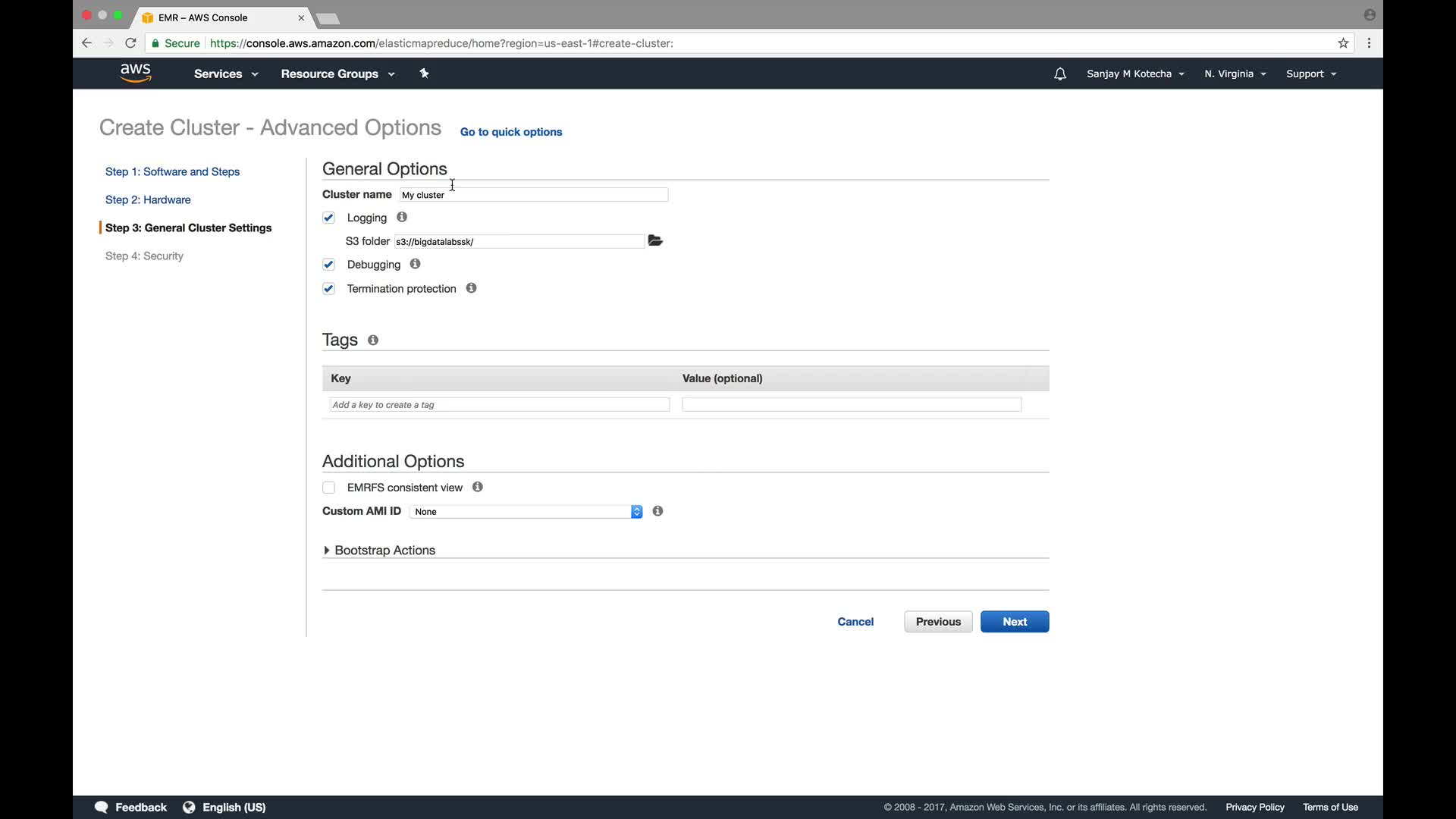
Task: Click the EMRFS consistent view info icon
Action: [x=478, y=487]
